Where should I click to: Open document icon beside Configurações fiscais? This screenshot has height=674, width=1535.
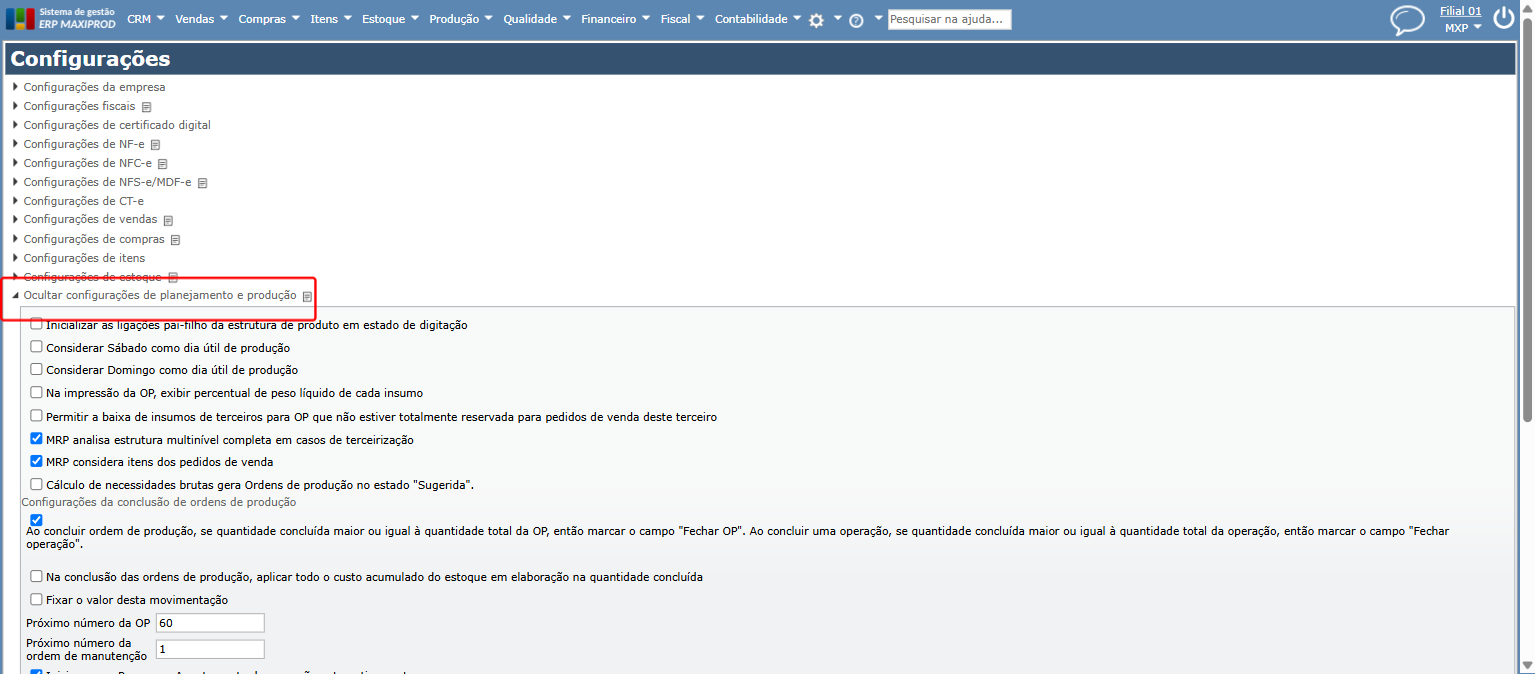coord(147,107)
